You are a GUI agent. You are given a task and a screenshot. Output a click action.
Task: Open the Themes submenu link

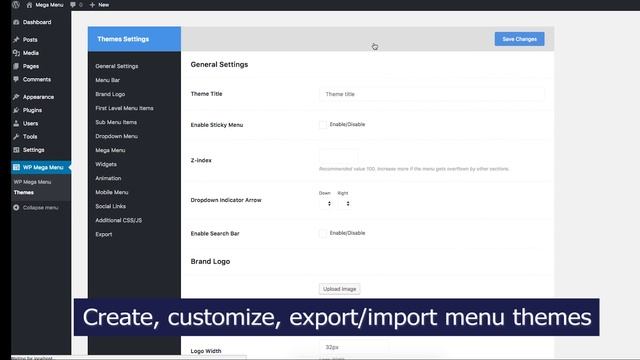coord(24,192)
